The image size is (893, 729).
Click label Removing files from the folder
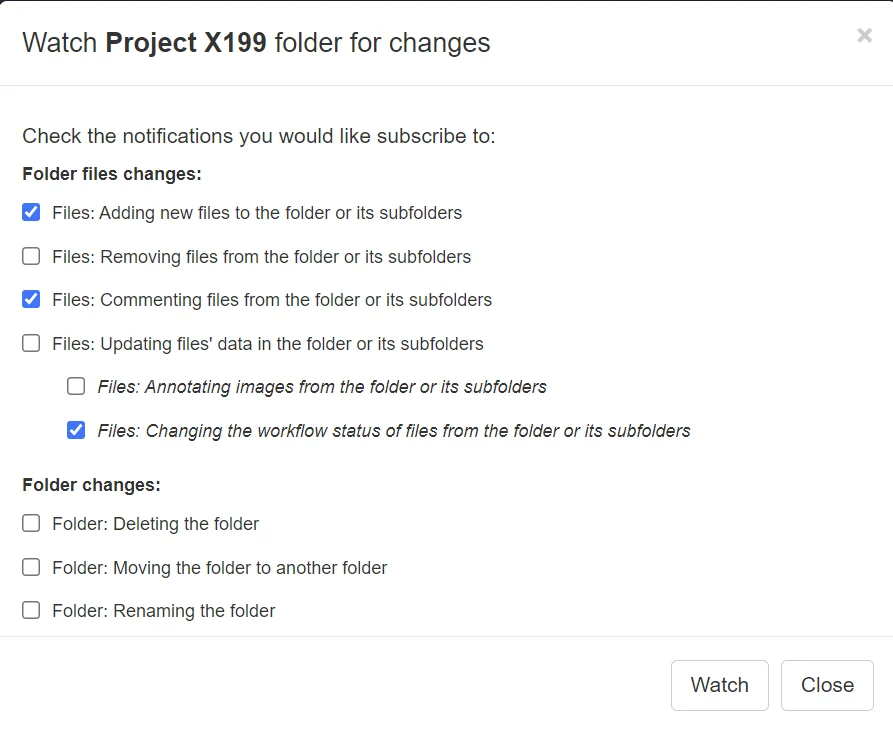(x=261, y=257)
